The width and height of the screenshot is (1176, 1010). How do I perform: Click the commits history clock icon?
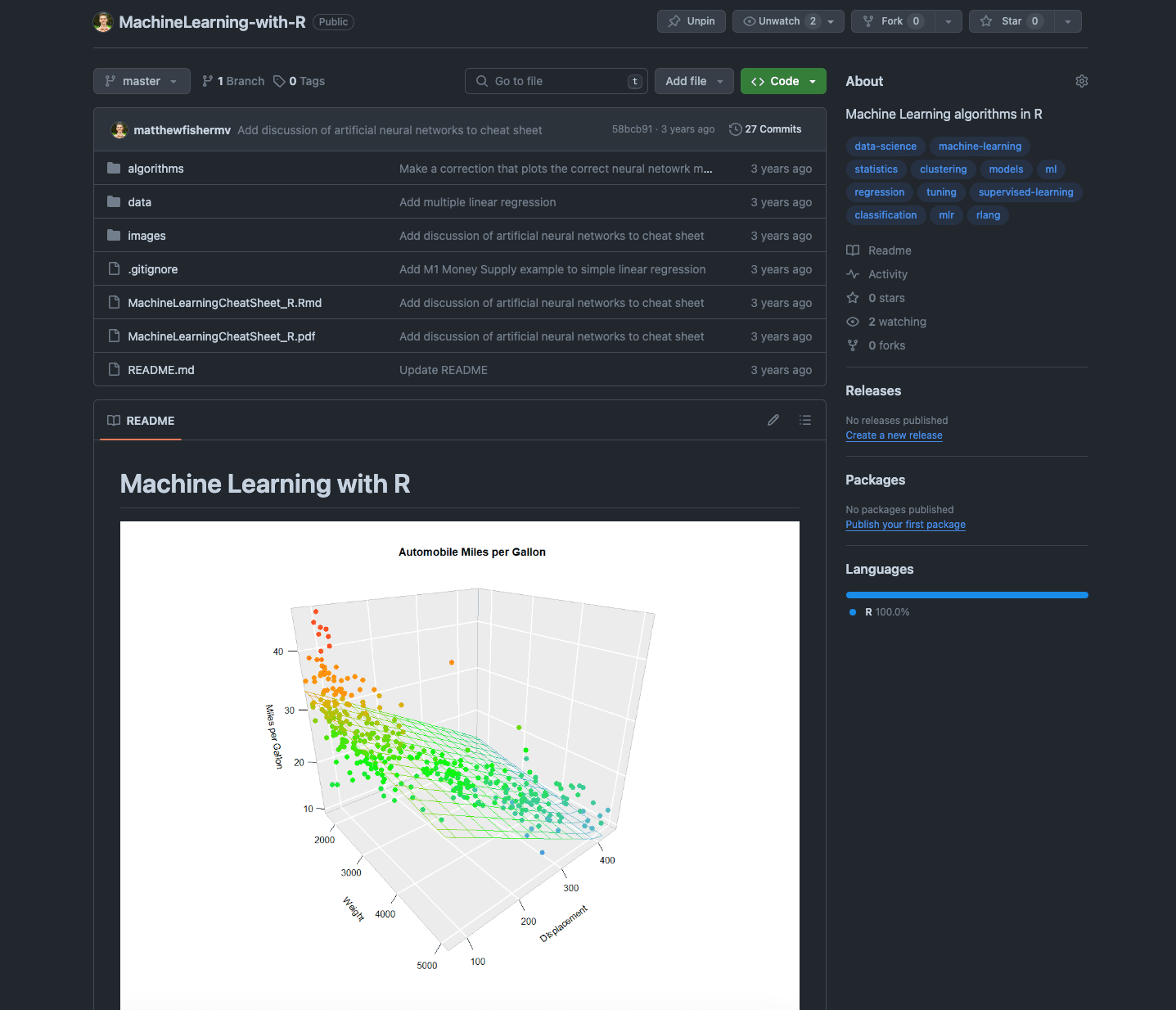(x=735, y=129)
